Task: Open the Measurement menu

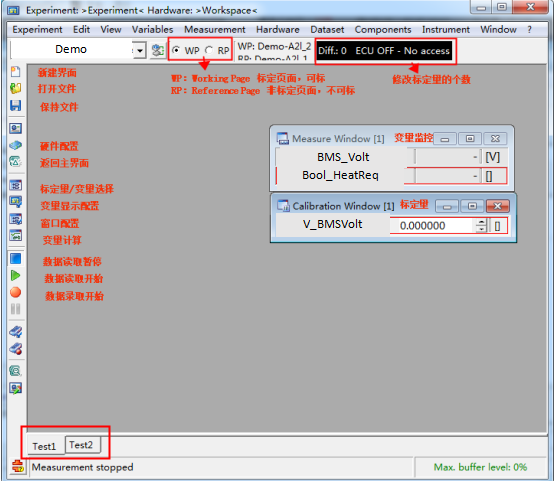Action: 214,29
